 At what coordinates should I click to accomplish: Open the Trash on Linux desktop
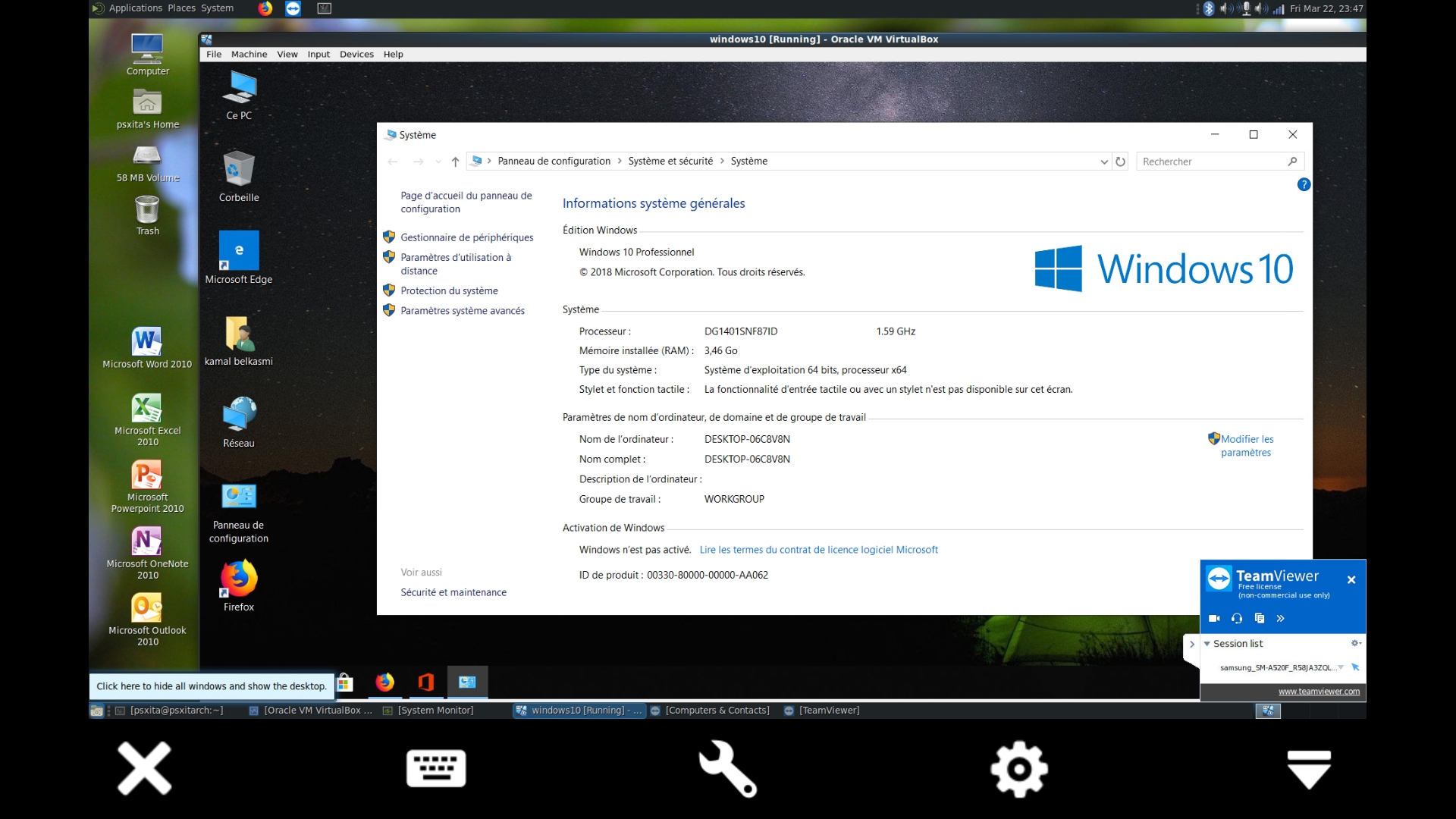tap(147, 215)
